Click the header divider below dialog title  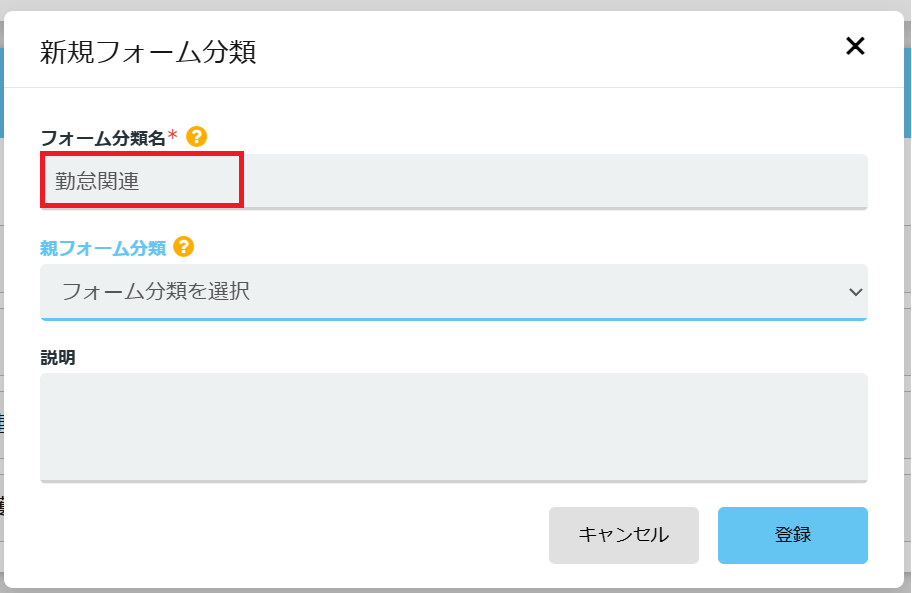454,88
